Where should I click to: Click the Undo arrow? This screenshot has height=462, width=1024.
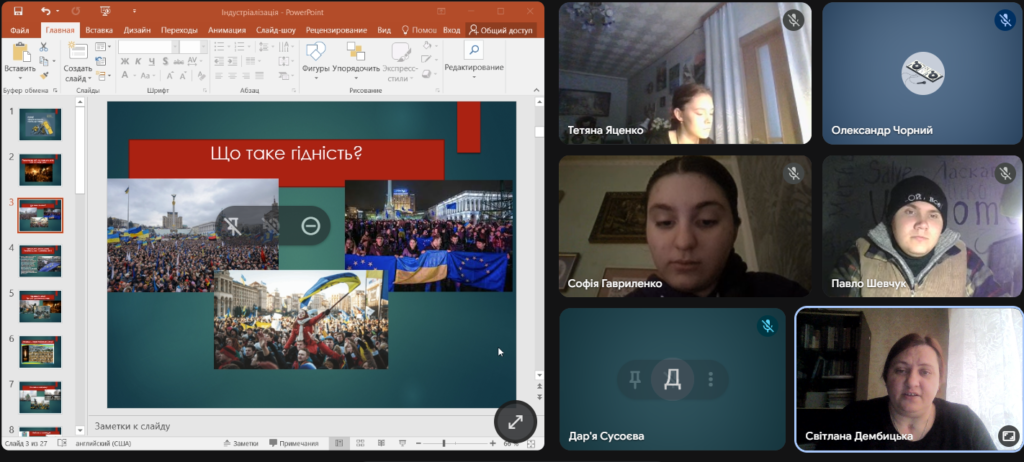(45, 11)
